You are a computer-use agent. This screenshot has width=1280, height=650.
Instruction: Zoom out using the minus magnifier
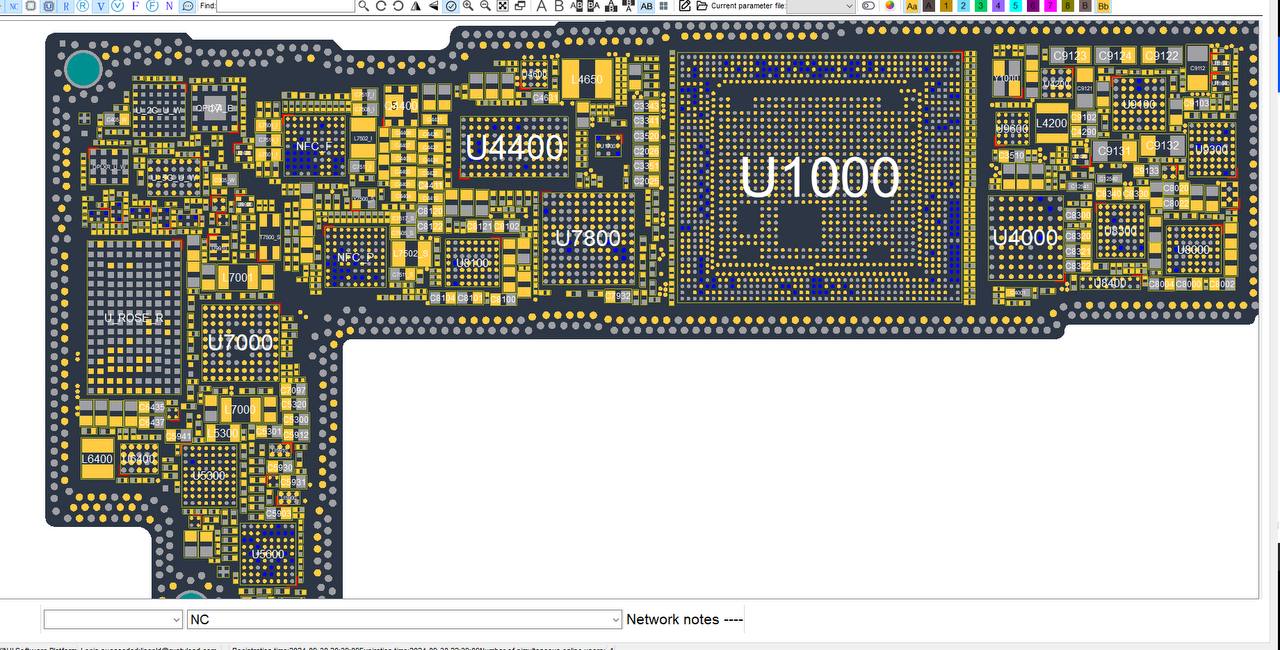(x=485, y=6)
